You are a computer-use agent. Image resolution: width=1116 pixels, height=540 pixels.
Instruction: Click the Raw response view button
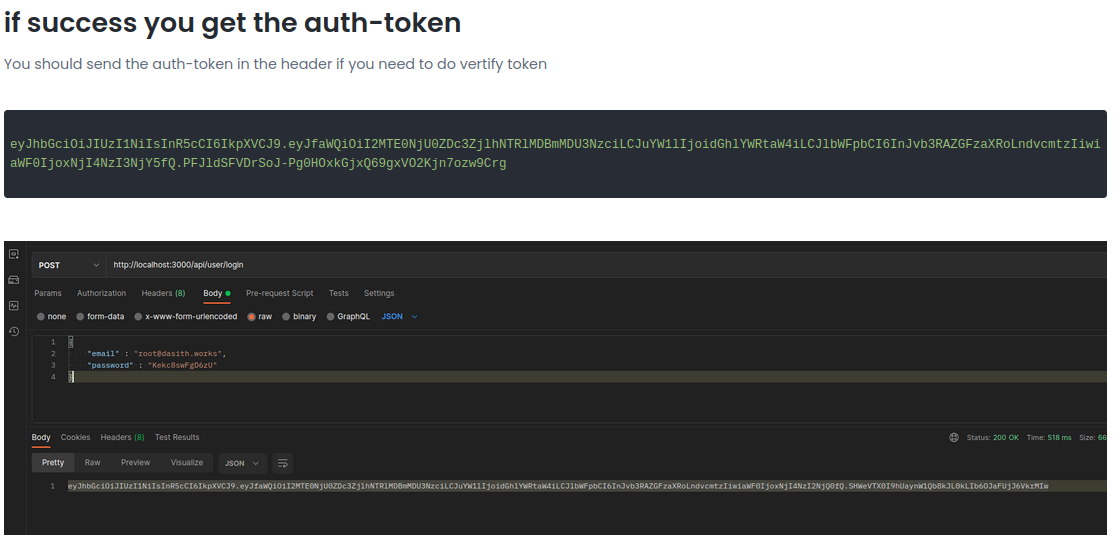(92, 463)
